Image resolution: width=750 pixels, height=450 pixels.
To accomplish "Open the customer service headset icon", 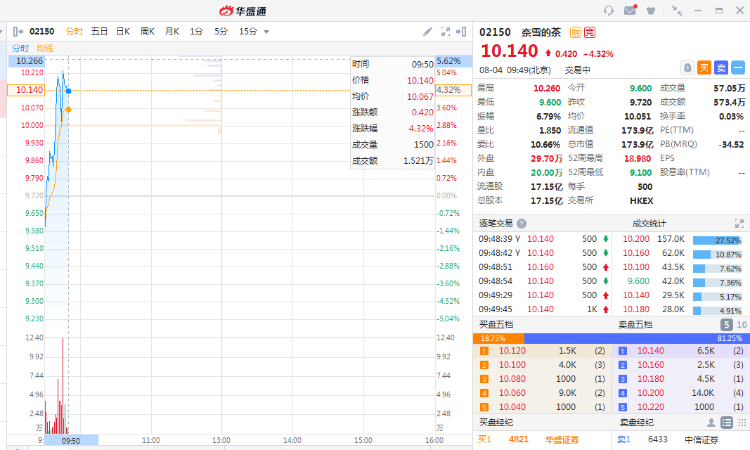I will point(609,10).
